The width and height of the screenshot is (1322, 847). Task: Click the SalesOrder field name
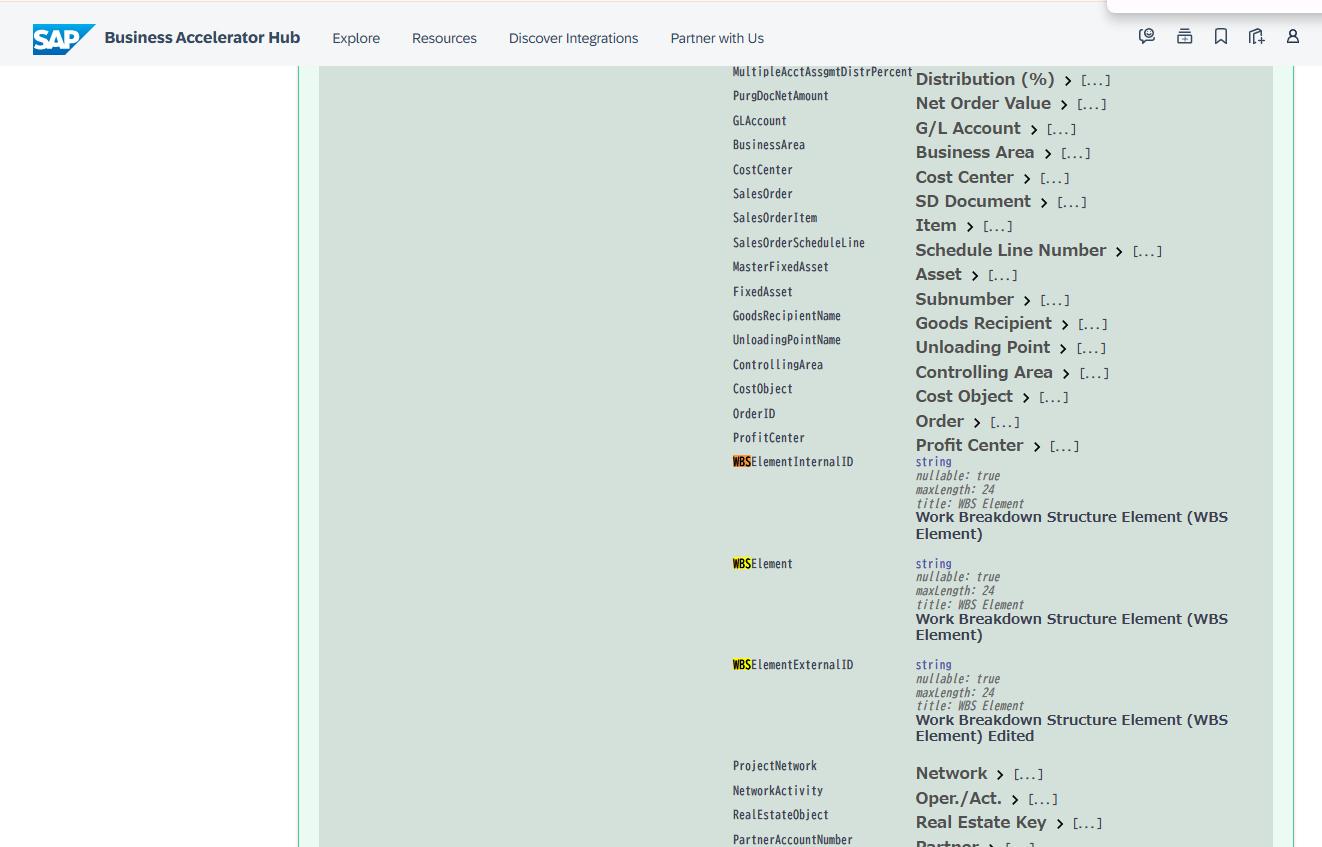763,194
